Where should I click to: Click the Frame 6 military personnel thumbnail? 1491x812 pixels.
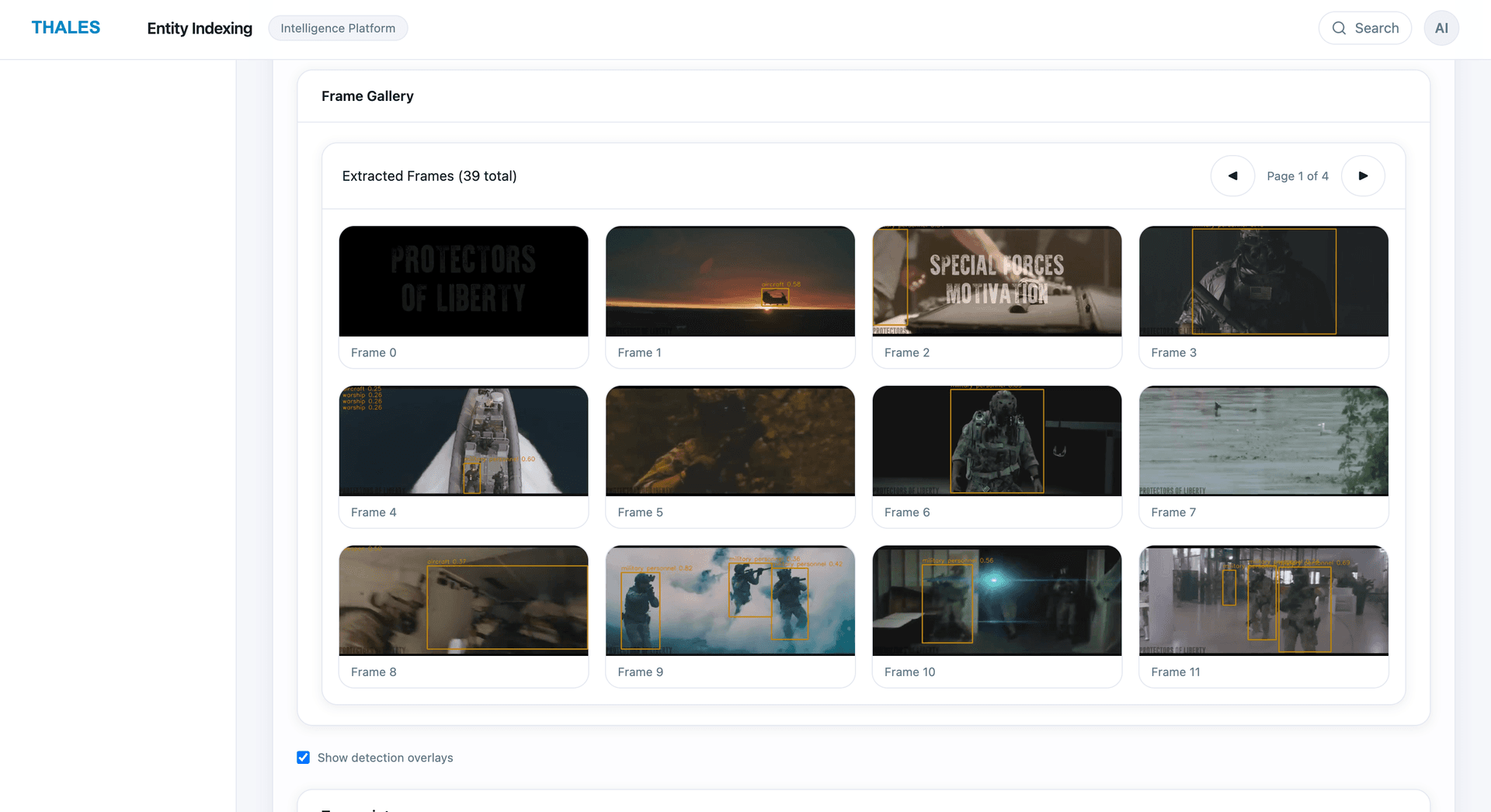[996, 441]
